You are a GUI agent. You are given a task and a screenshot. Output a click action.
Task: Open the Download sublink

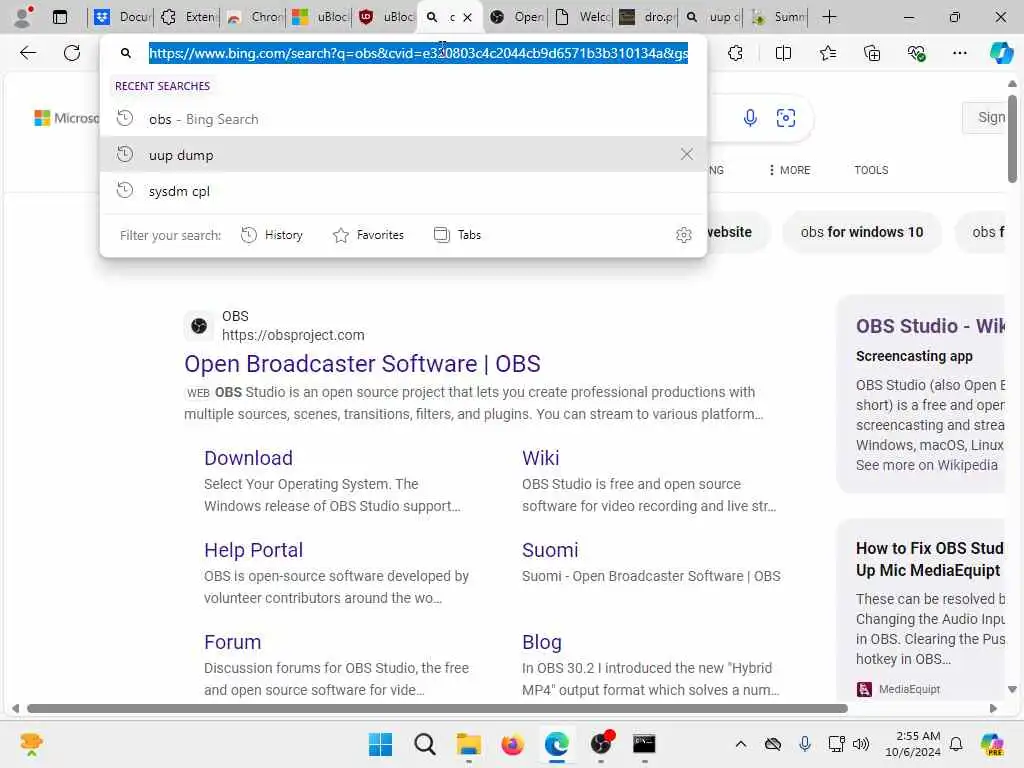tap(248, 458)
